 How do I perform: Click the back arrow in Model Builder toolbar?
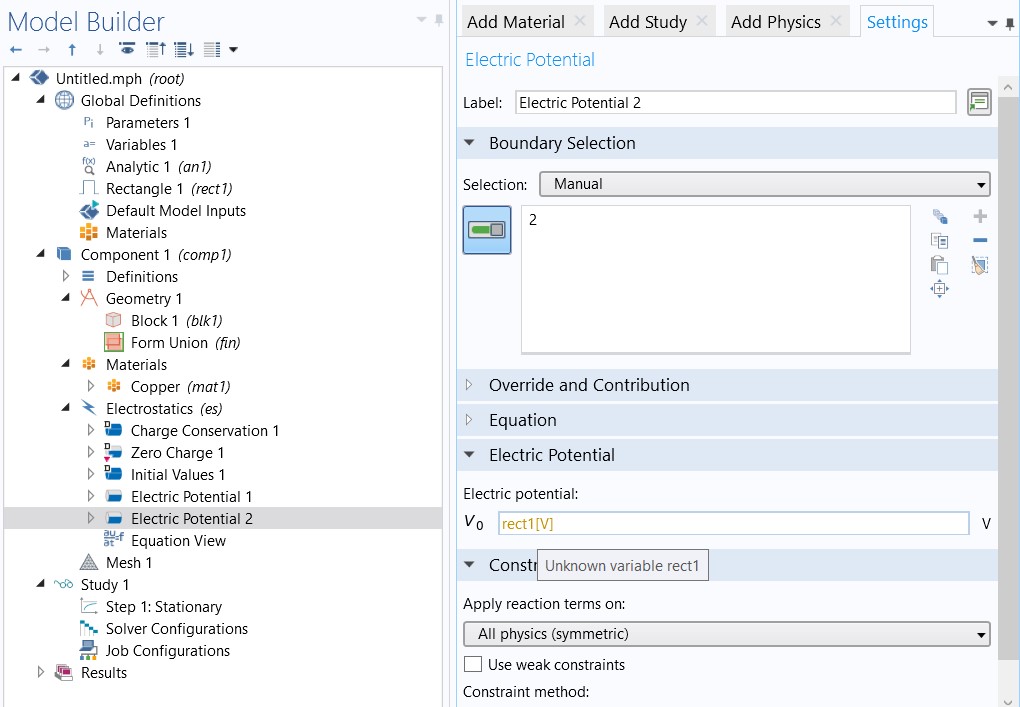[16, 49]
